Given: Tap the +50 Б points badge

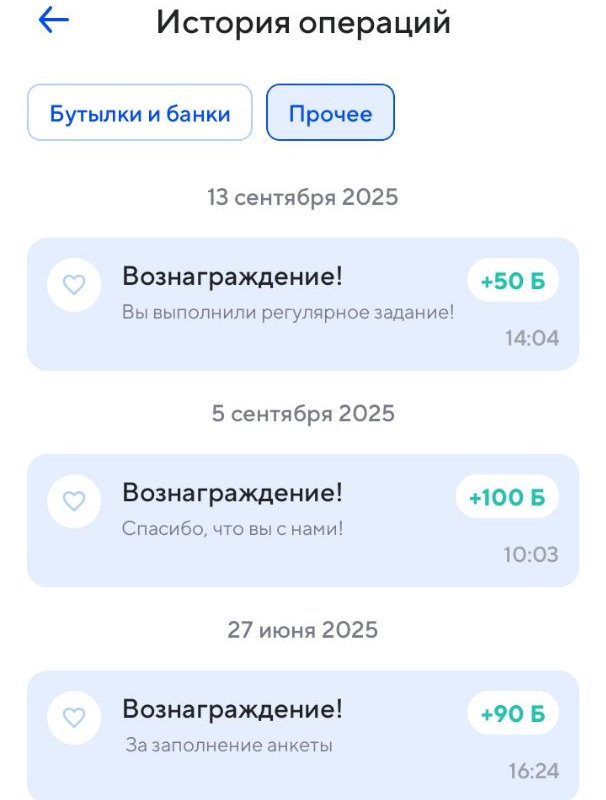Looking at the screenshot, I should [x=513, y=282].
